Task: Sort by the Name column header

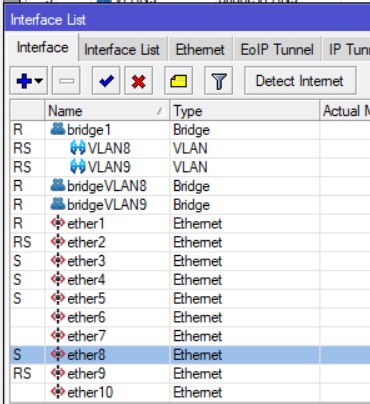Action: tap(107, 111)
